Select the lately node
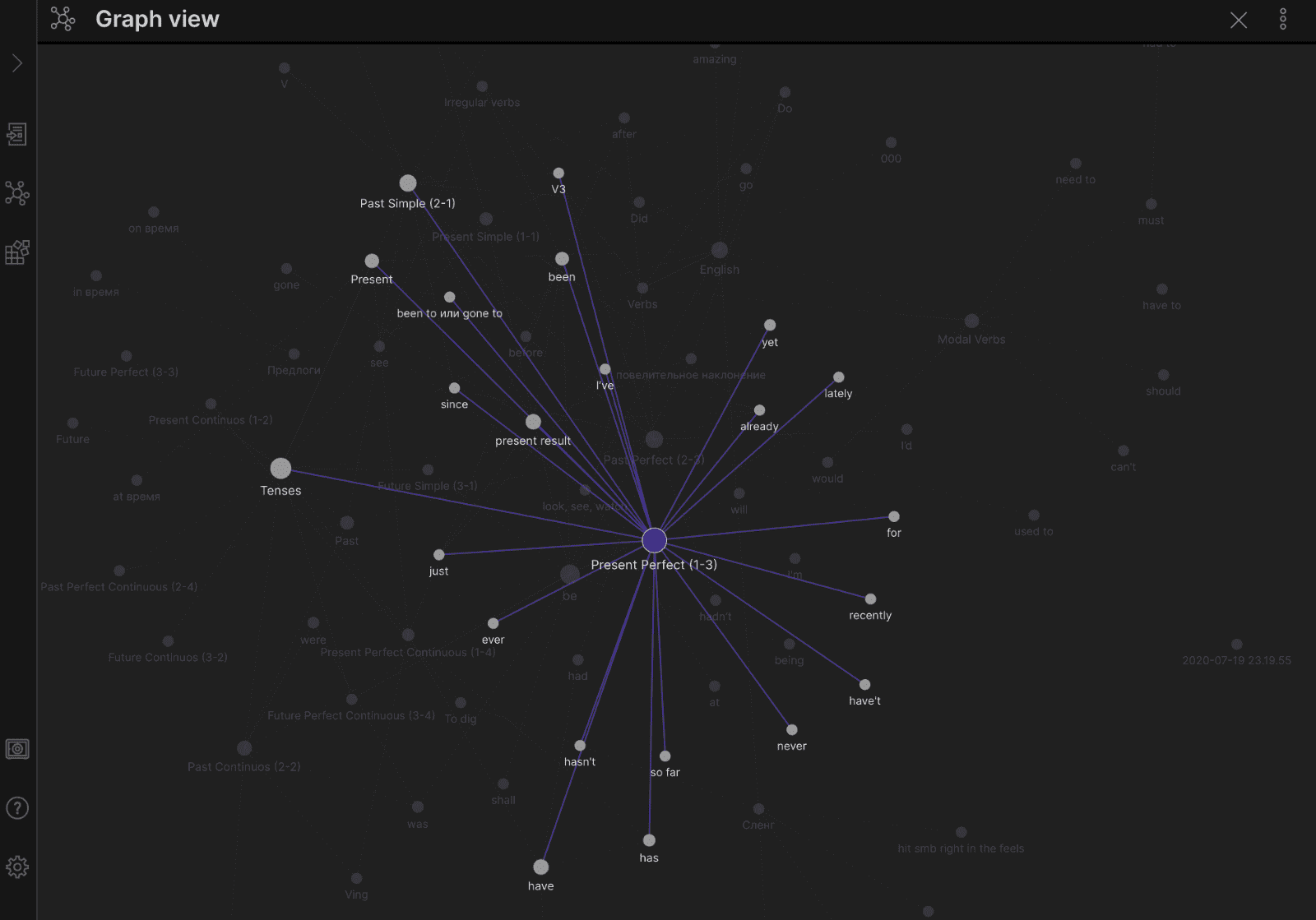The height and width of the screenshot is (920, 1316). pyautogui.click(x=839, y=377)
